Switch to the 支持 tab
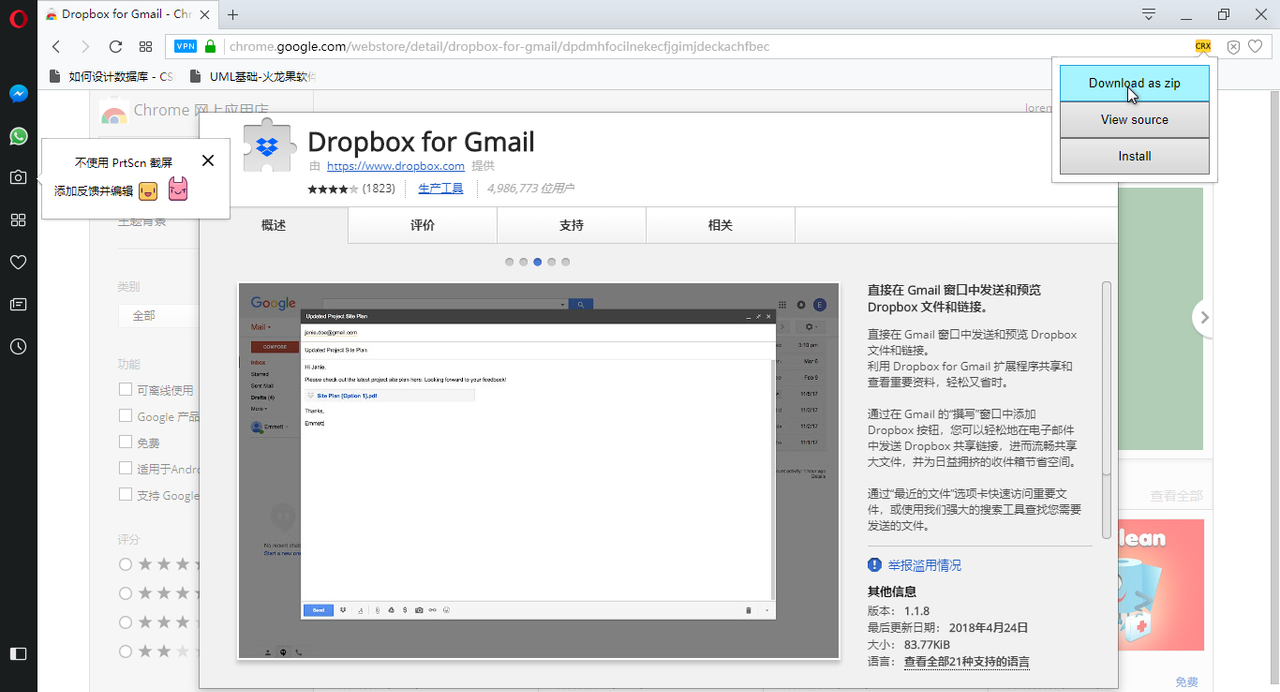 click(572, 225)
